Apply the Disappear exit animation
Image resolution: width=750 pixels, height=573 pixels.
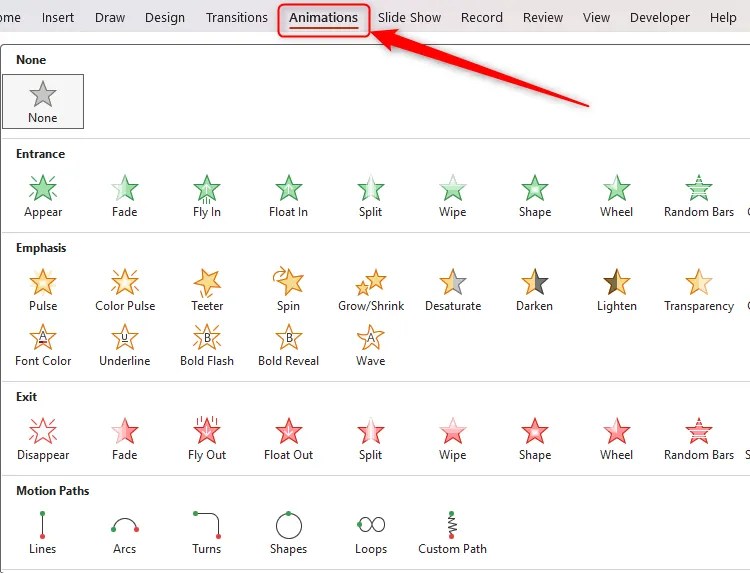(x=43, y=440)
